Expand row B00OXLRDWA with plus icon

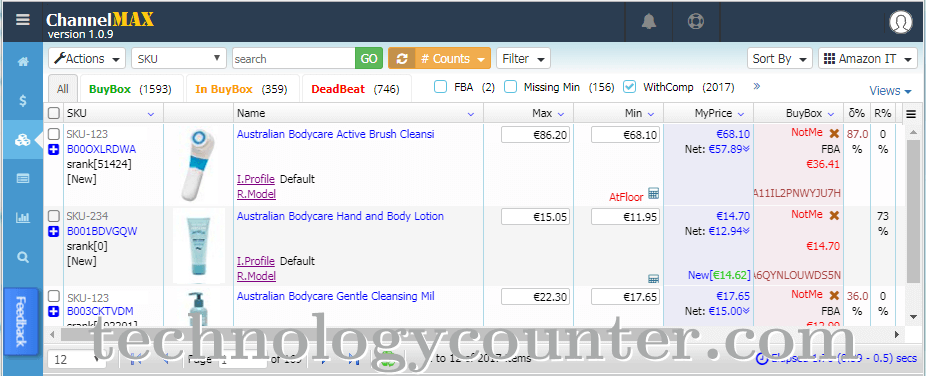point(54,149)
